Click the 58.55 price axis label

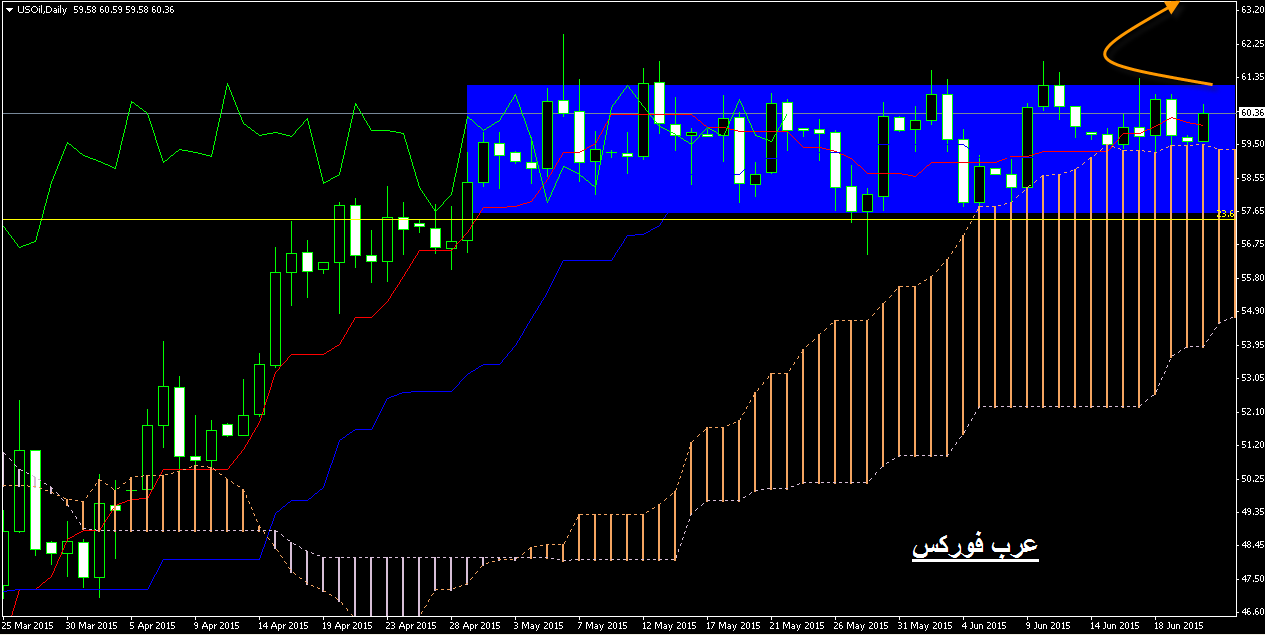tap(1251, 178)
